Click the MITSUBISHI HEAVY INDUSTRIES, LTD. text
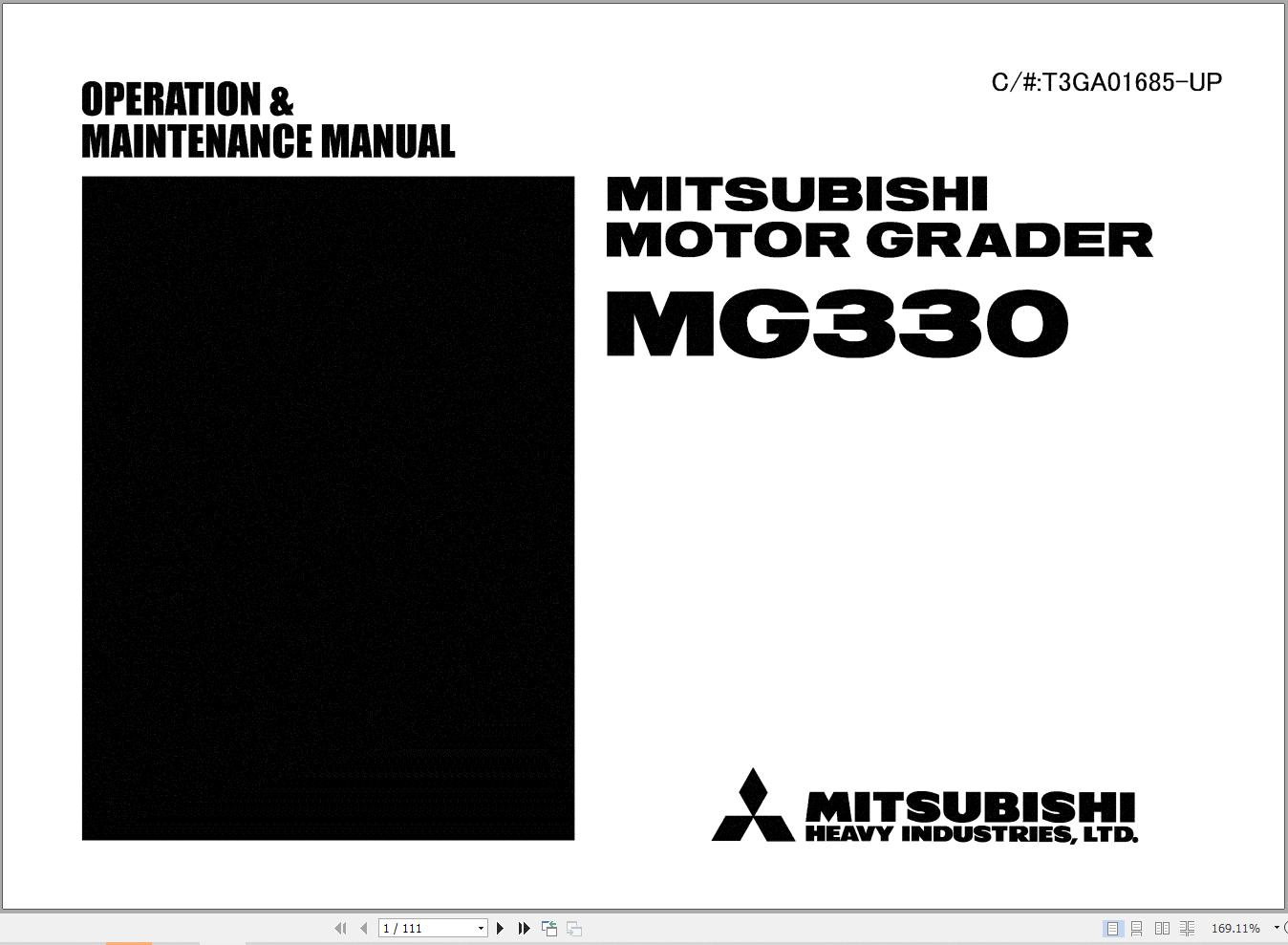 [972, 817]
